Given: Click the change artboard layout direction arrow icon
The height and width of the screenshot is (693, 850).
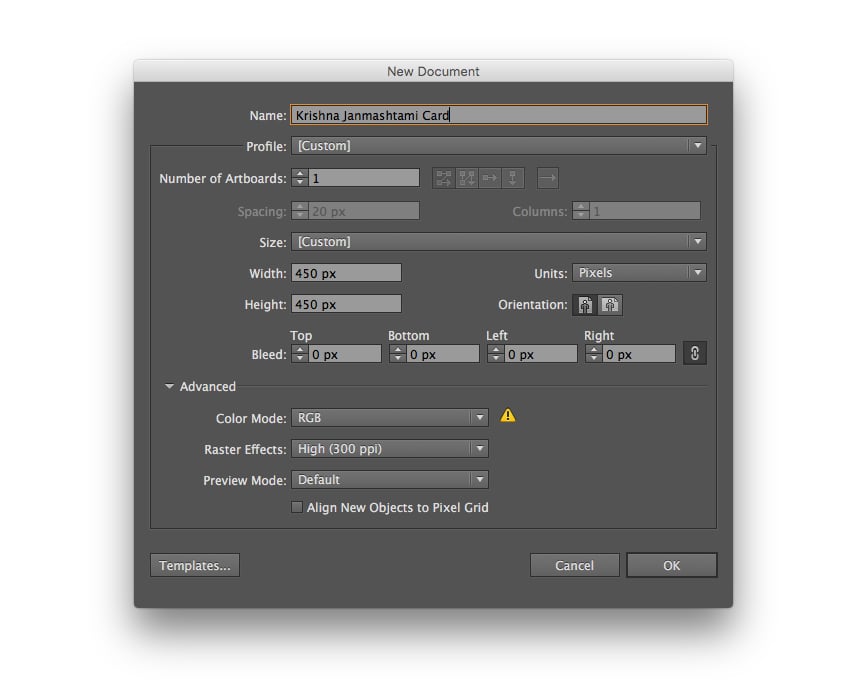Looking at the screenshot, I should (x=548, y=178).
